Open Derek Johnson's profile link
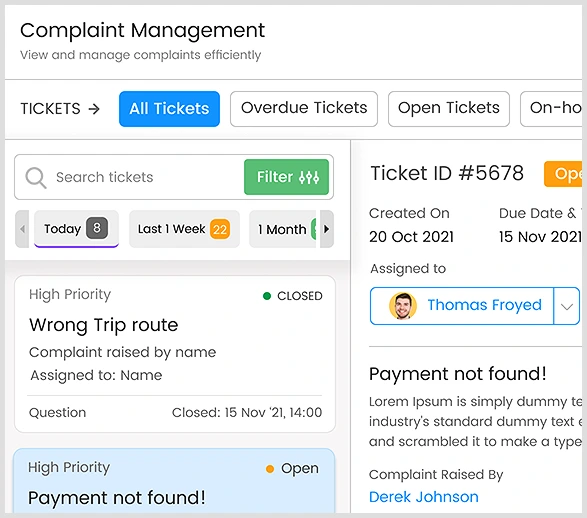587x518 pixels. point(424,497)
